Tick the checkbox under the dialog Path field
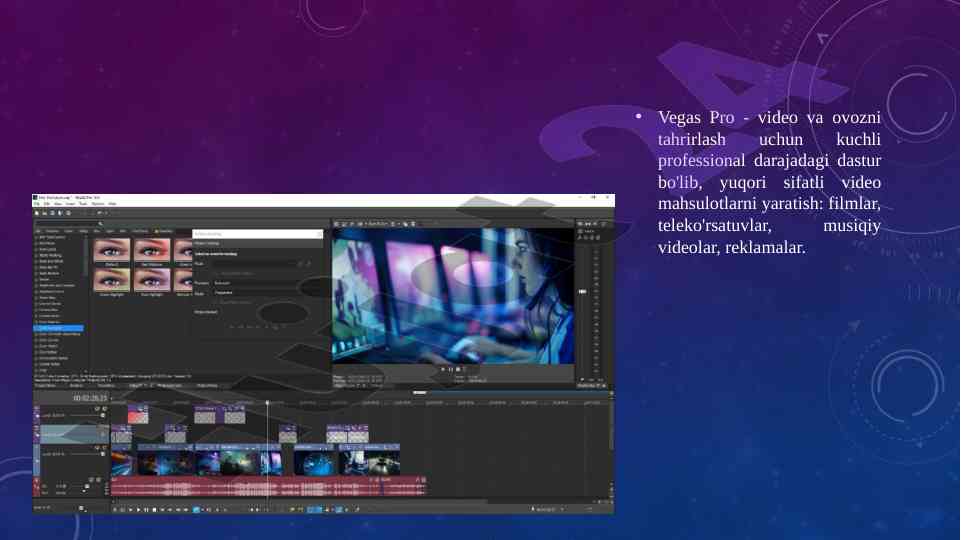The image size is (961, 540). tap(216, 273)
